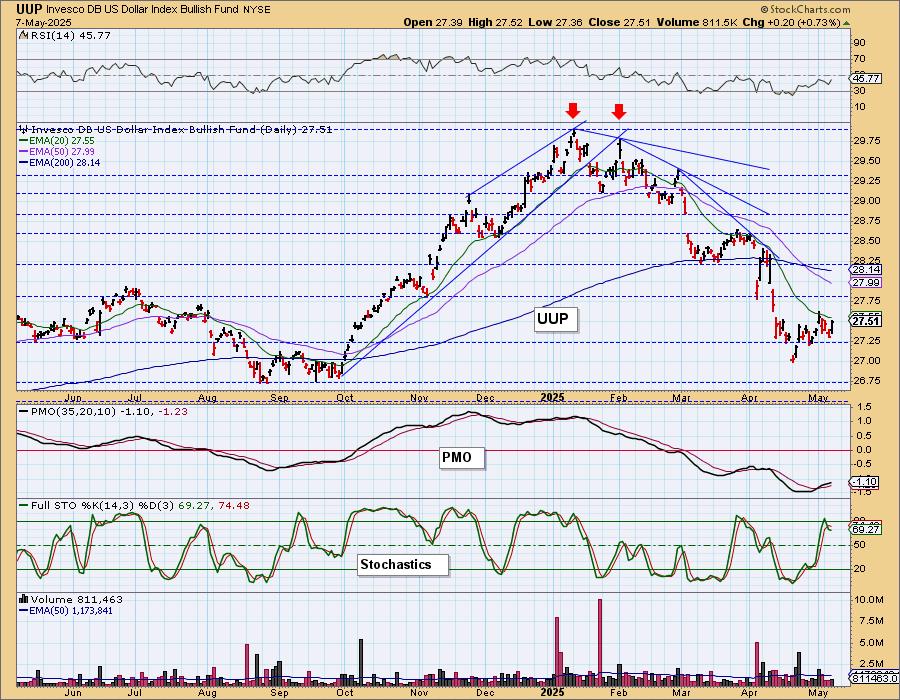900x700 pixels.
Task: Click the 10.0M volume axis label
Action: click(x=868, y=600)
